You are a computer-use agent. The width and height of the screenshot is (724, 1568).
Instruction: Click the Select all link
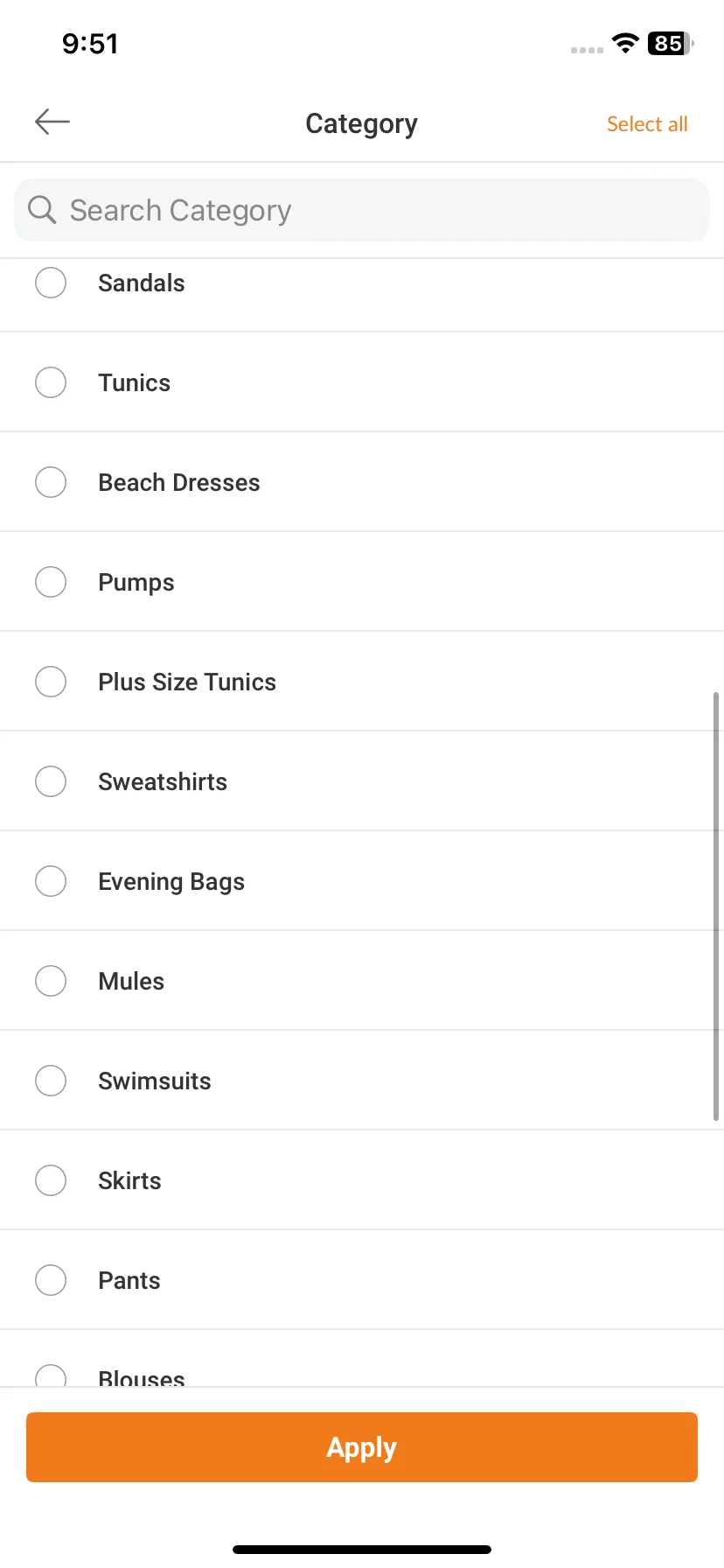pos(647,124)
